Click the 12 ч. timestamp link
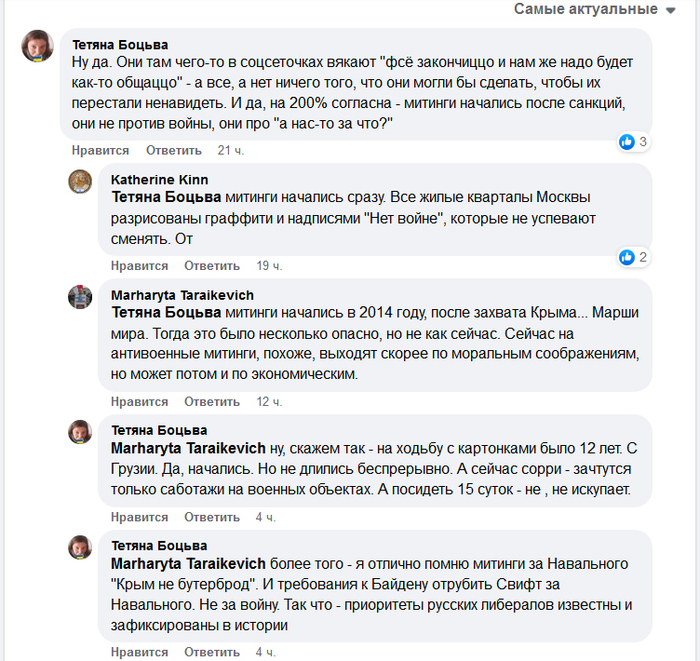 [x=269, y=401]
